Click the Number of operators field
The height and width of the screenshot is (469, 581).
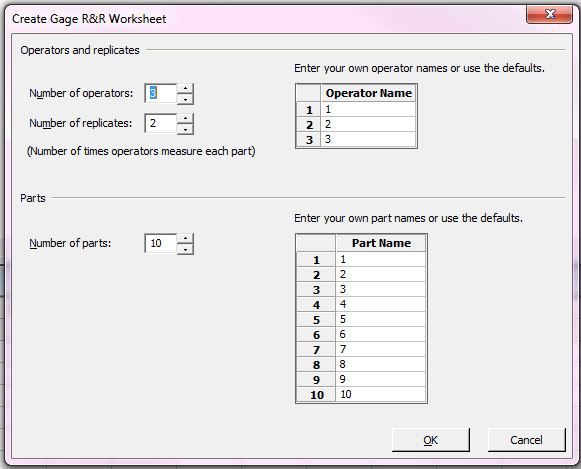click(161, 93)
